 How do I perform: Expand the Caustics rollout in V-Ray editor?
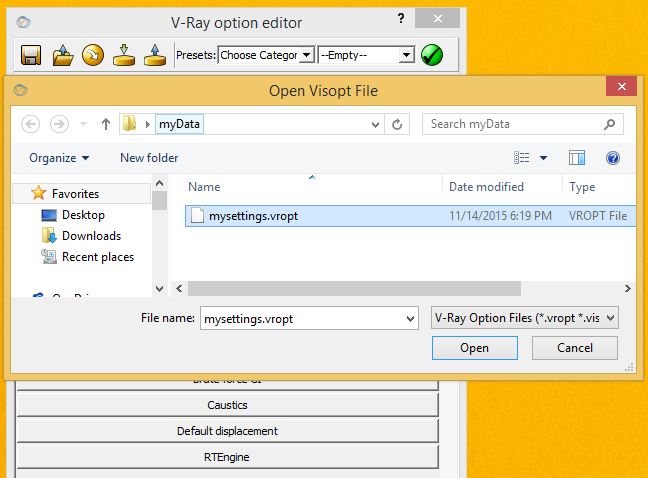point(227,405)
